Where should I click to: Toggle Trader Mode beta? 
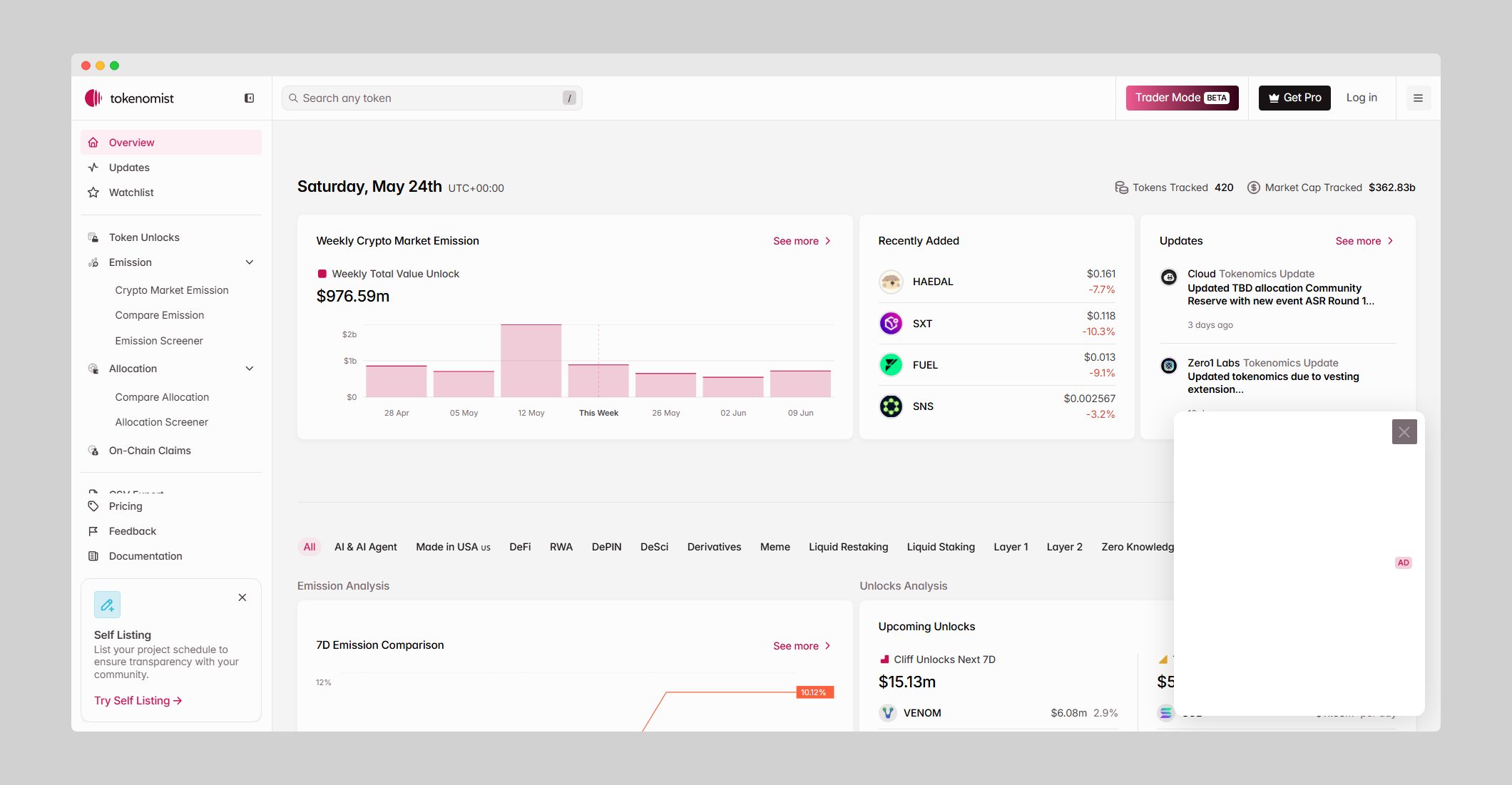(1182, 98)
